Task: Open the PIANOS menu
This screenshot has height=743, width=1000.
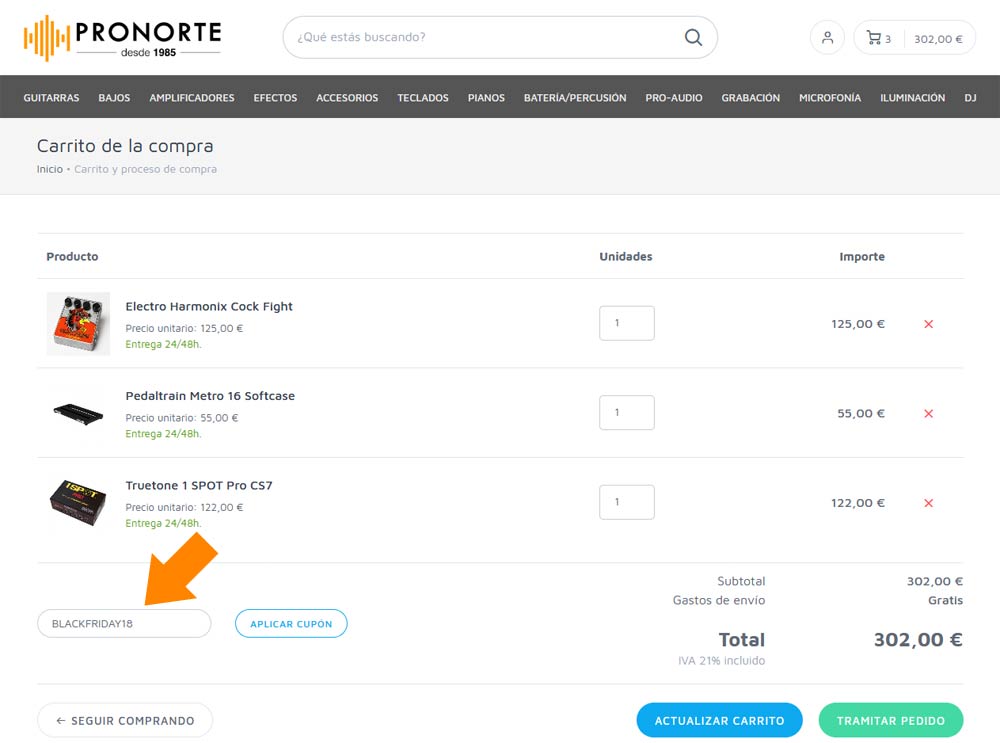Action: pyautogui.click(x=486, y=98)
